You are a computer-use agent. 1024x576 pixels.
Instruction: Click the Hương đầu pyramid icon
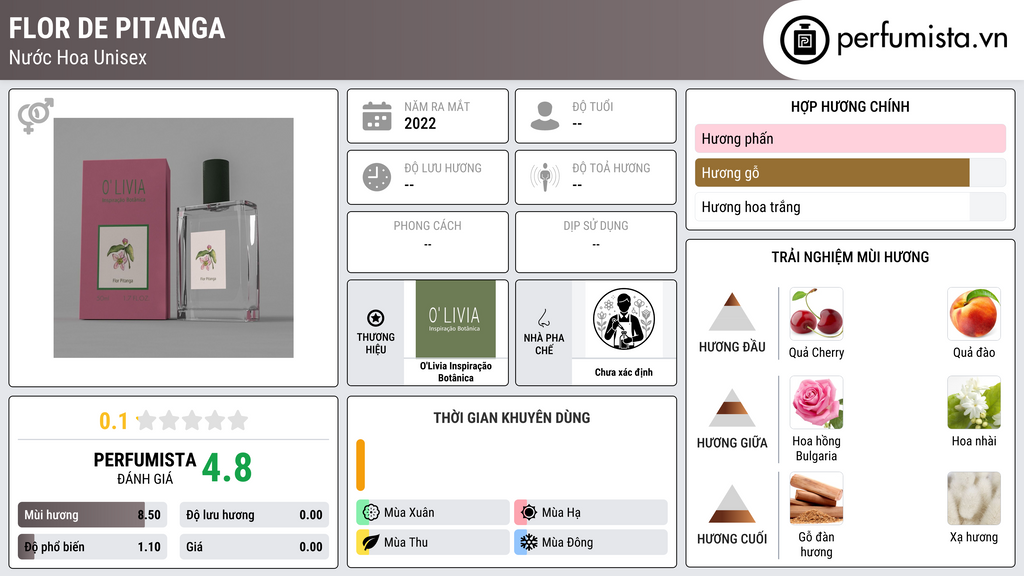click(732, 312)
